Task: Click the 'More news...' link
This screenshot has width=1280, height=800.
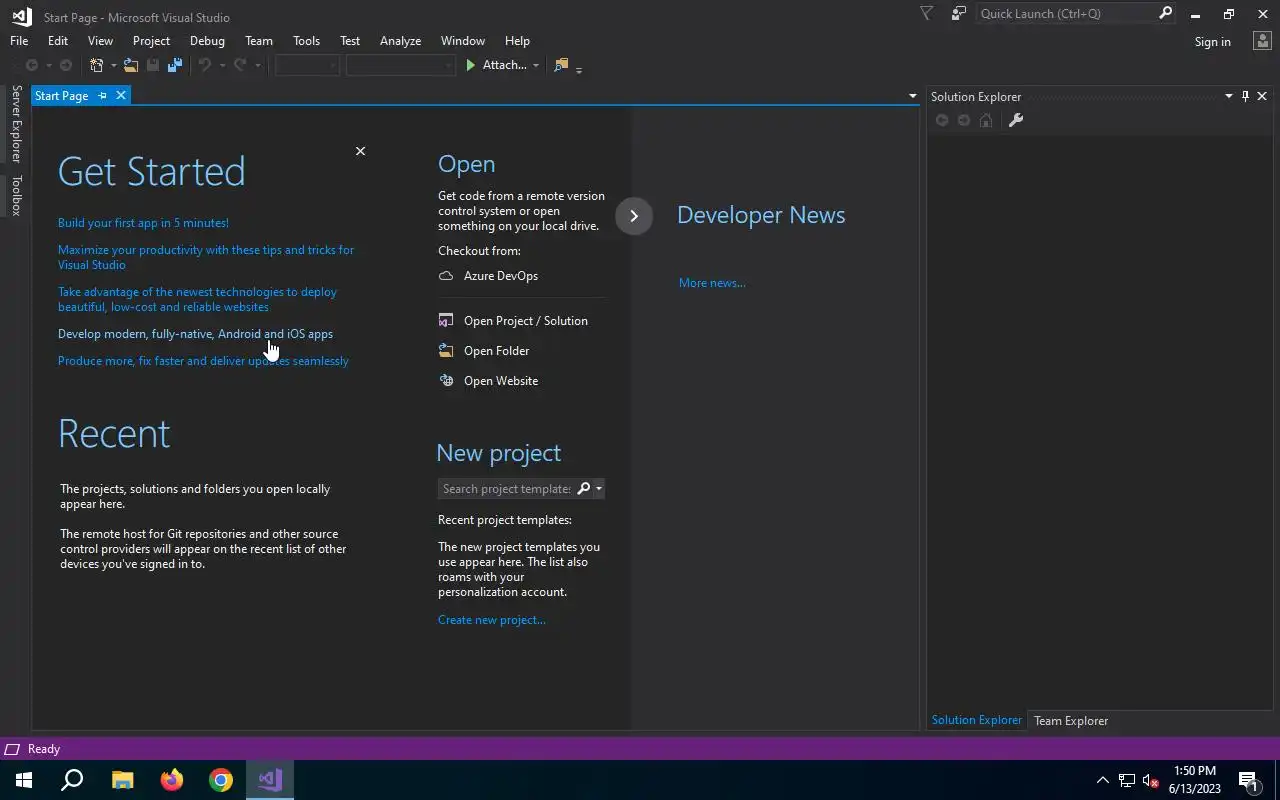Action: [x=712, y=283]
